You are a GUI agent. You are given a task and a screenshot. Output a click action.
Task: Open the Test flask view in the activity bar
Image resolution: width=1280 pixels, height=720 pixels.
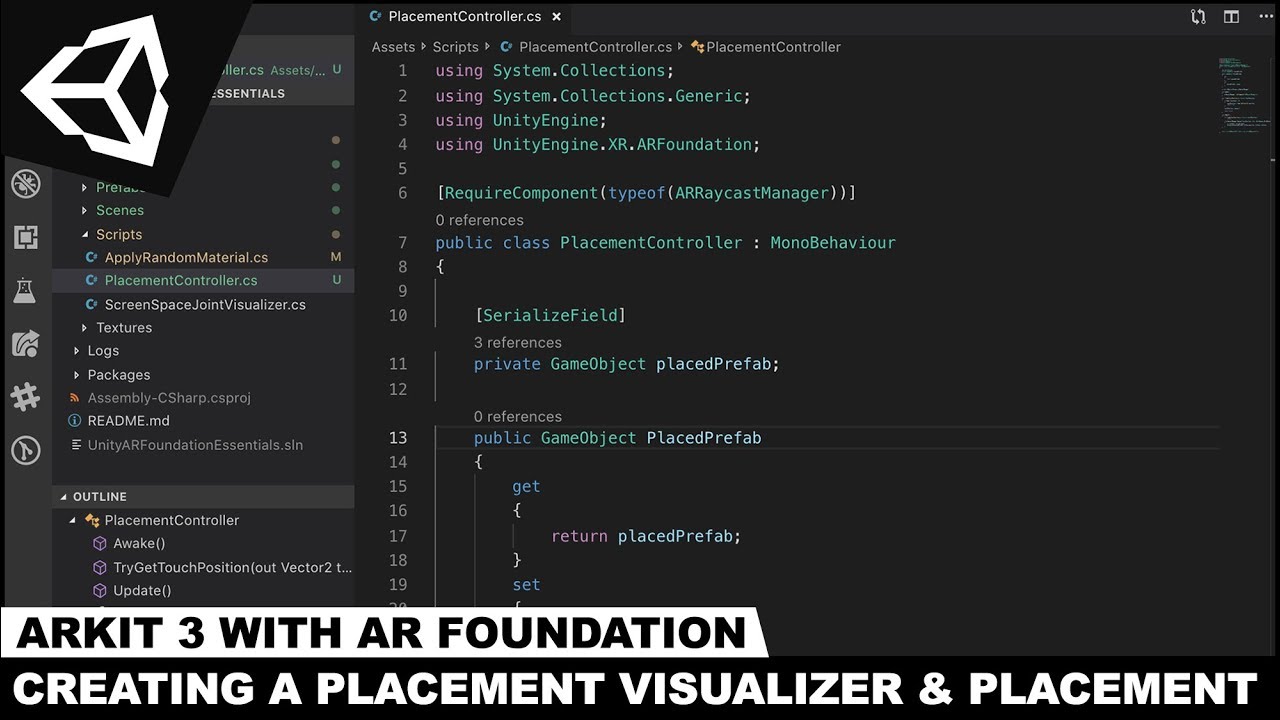[x=25, y=291]
